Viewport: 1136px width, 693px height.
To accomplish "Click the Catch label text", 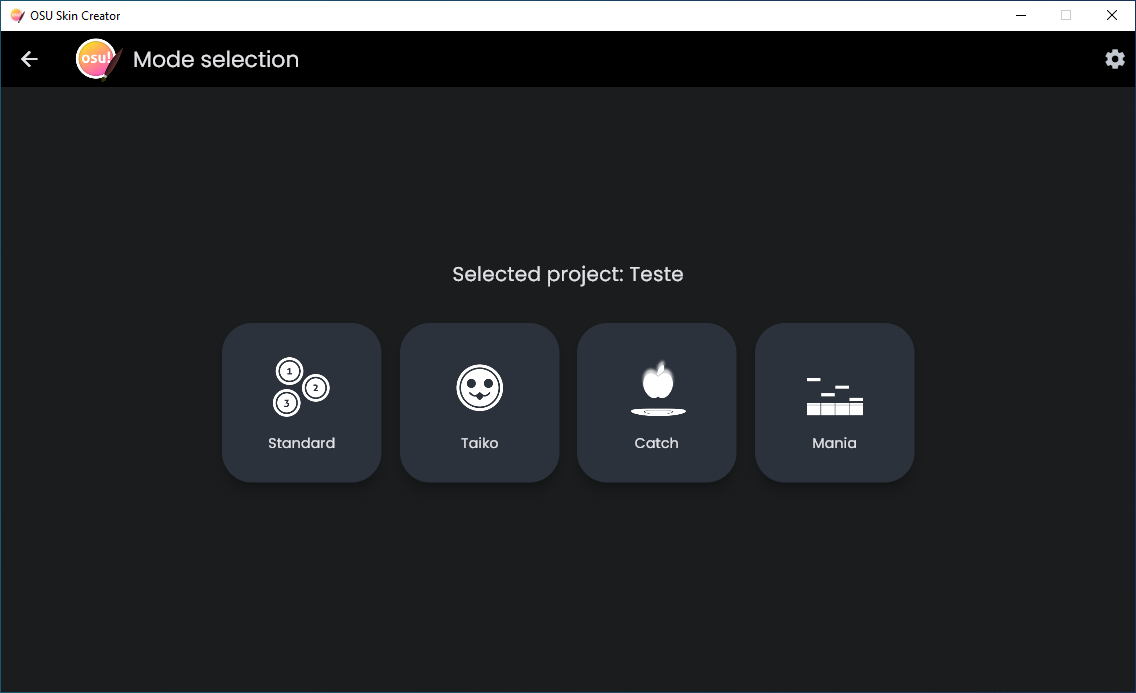I will (656, 443).
